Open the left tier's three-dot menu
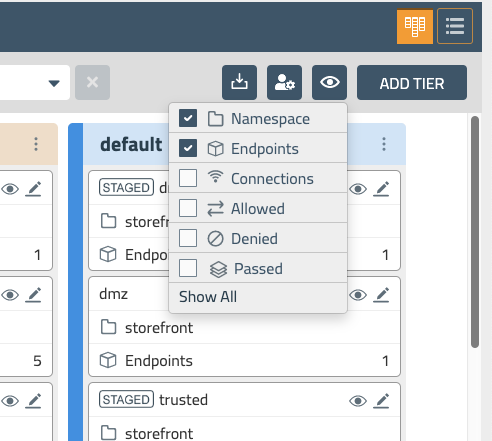The height and width of the screenshot is (441, 492). [x=36, y=144]
